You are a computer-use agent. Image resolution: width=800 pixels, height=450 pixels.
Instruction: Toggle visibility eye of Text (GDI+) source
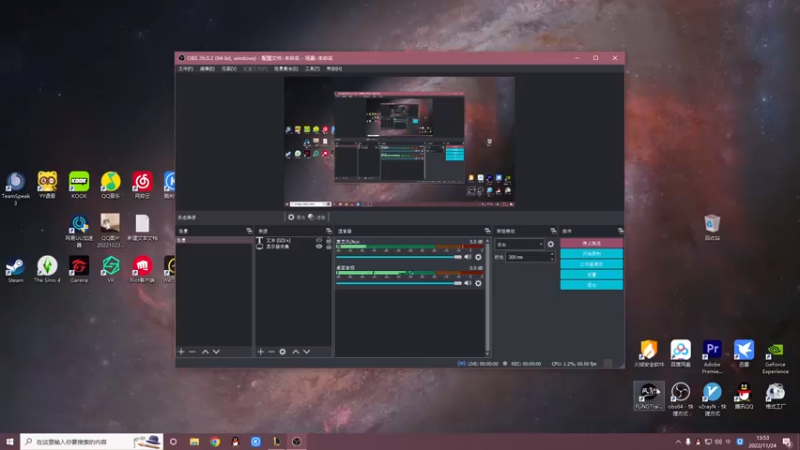319,240
